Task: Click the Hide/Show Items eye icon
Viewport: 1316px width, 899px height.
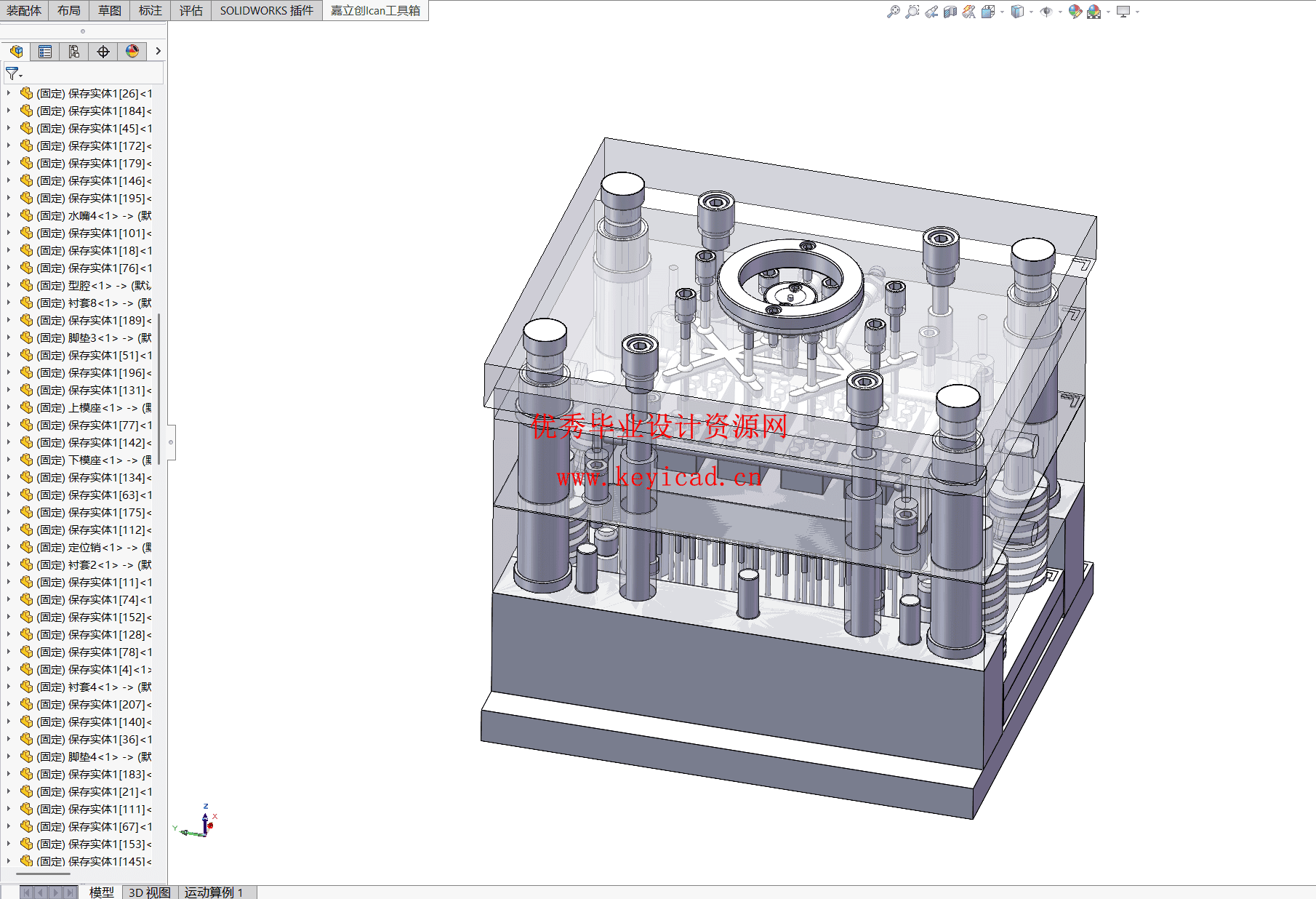Action: 1046,12
